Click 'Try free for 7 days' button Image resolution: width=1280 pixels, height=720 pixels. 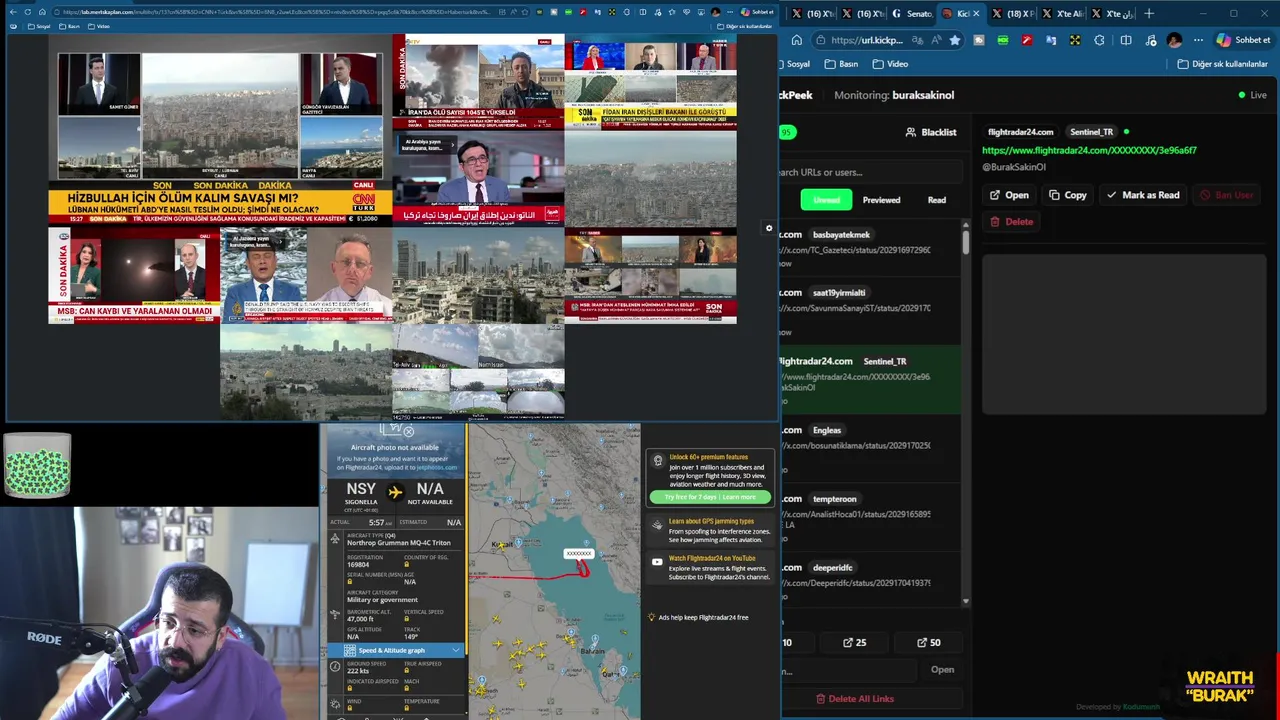pyautogui.click(x=710, y=497)
